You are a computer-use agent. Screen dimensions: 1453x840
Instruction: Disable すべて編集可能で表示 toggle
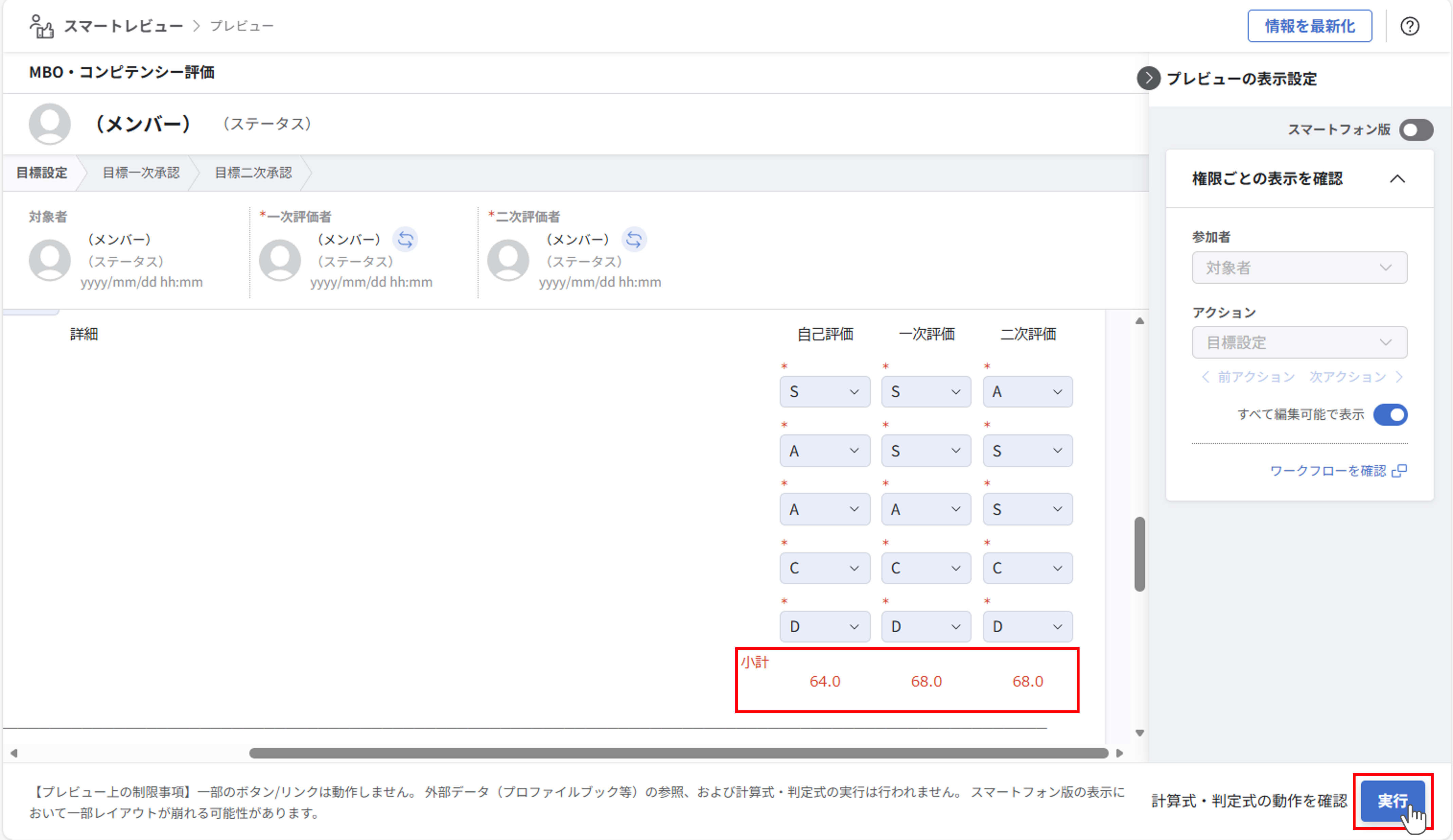1390,414
